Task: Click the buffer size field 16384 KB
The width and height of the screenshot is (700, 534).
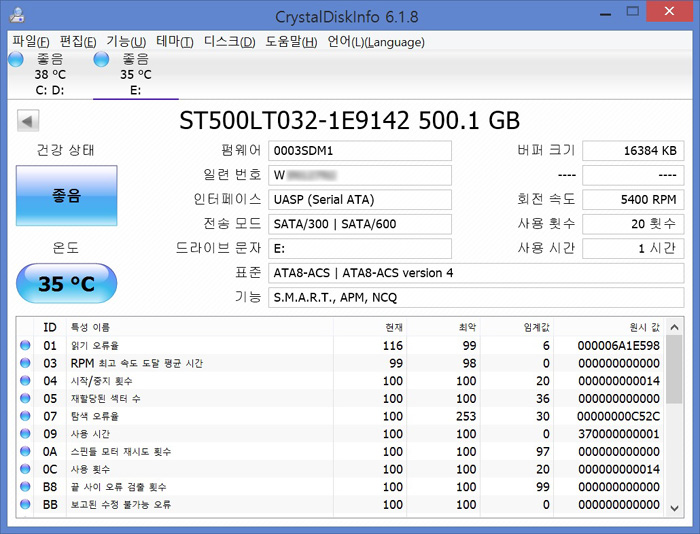Action: (633, 151)
